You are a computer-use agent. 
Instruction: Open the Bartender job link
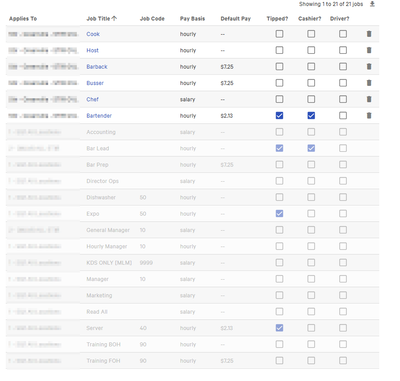click(99, 116)
